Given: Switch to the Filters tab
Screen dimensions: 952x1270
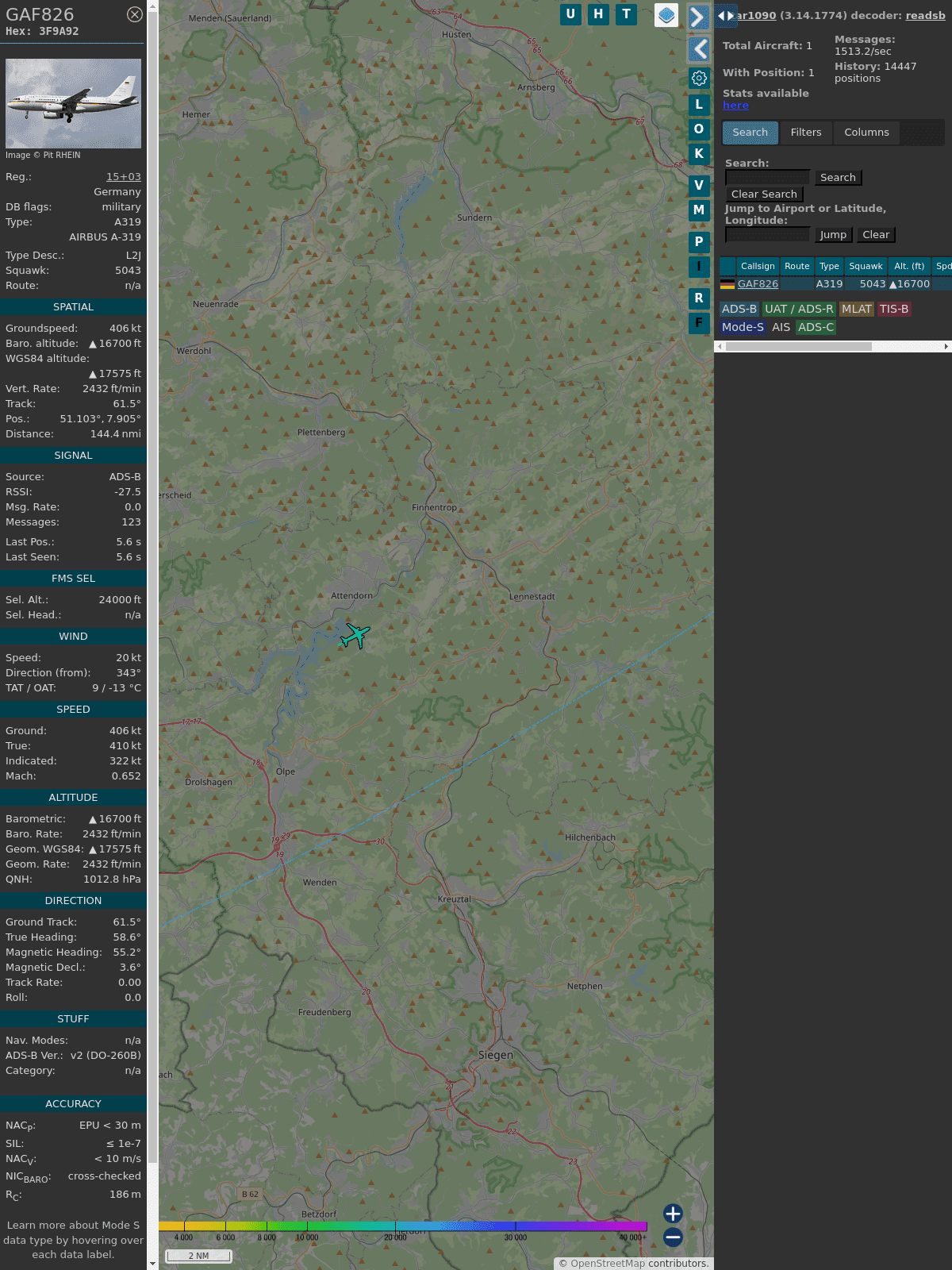Looking at the screenshot, I should (x=806, y=133).
